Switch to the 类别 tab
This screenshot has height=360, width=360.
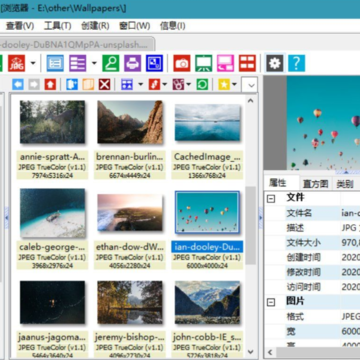344,184
